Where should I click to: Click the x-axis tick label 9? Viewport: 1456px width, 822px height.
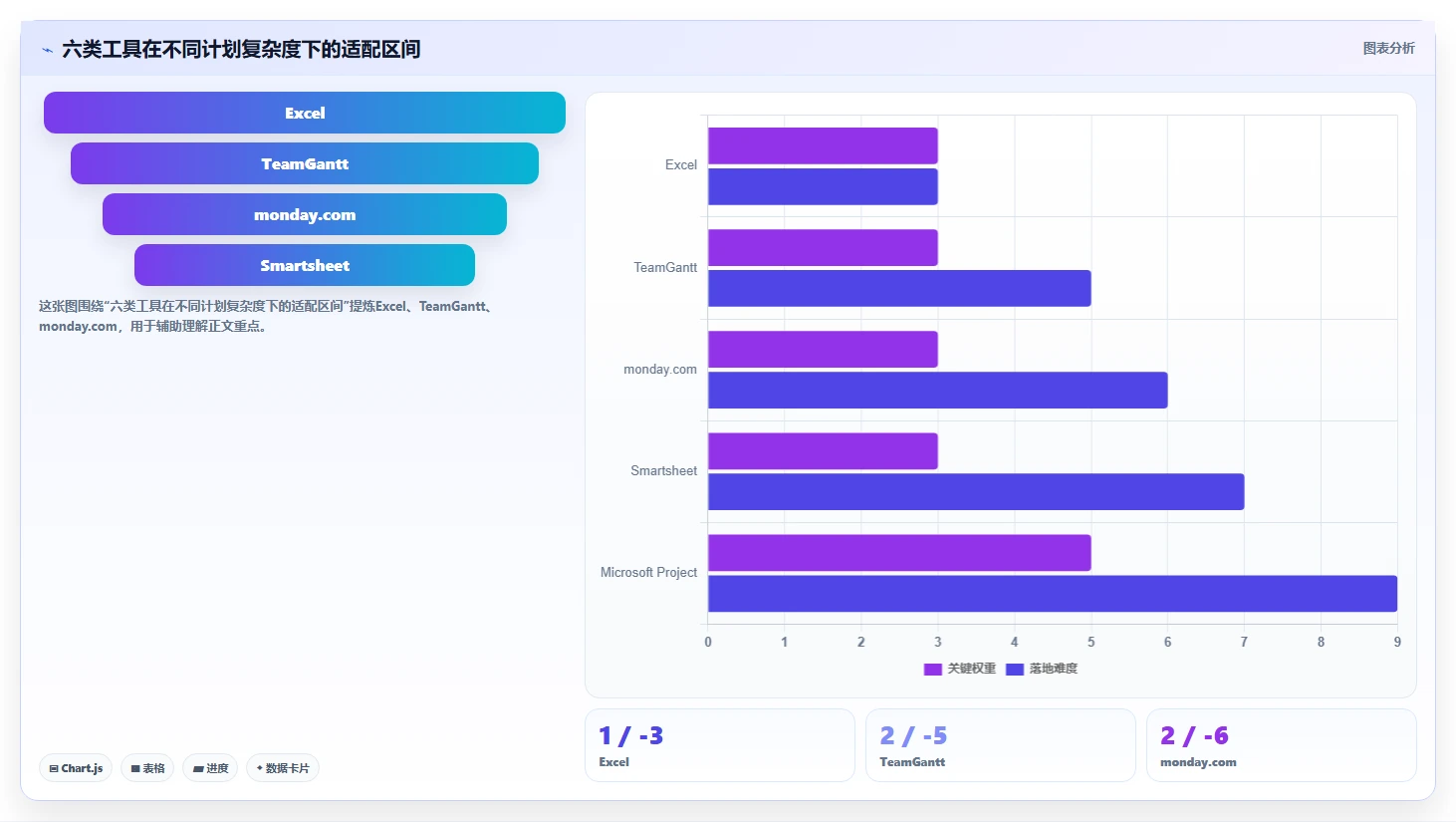(x=1397, y=642)
